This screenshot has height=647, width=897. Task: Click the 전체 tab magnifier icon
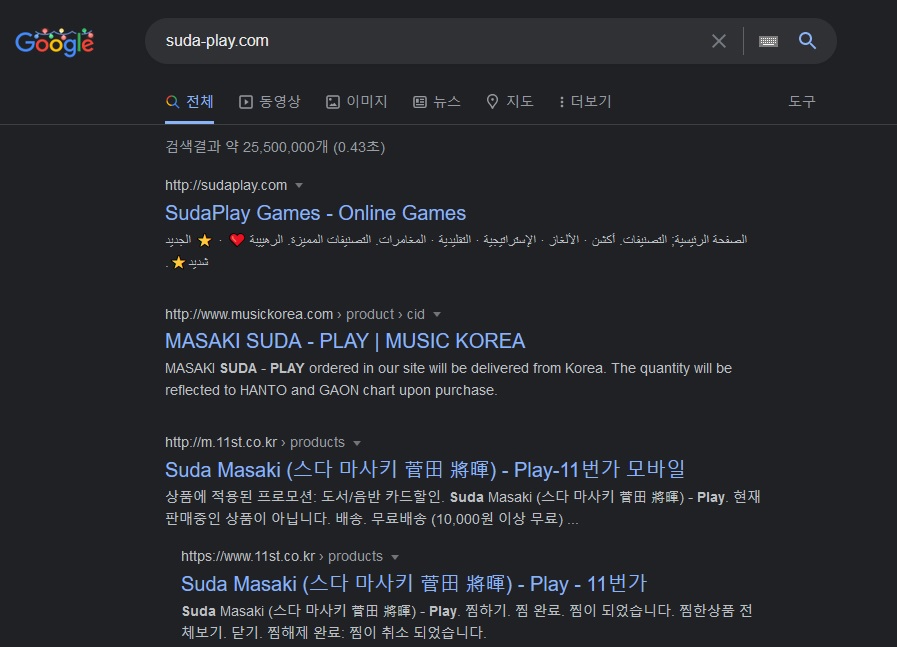(x=172, y=102)
